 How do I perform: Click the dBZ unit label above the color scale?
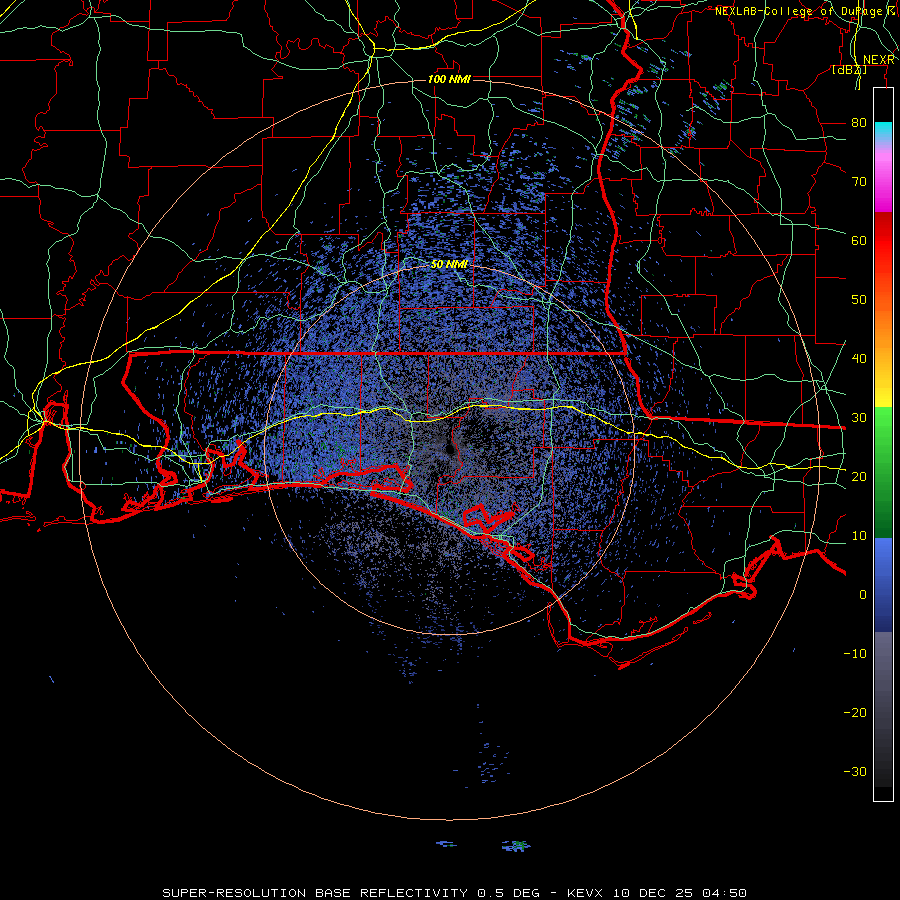point(850,70)
